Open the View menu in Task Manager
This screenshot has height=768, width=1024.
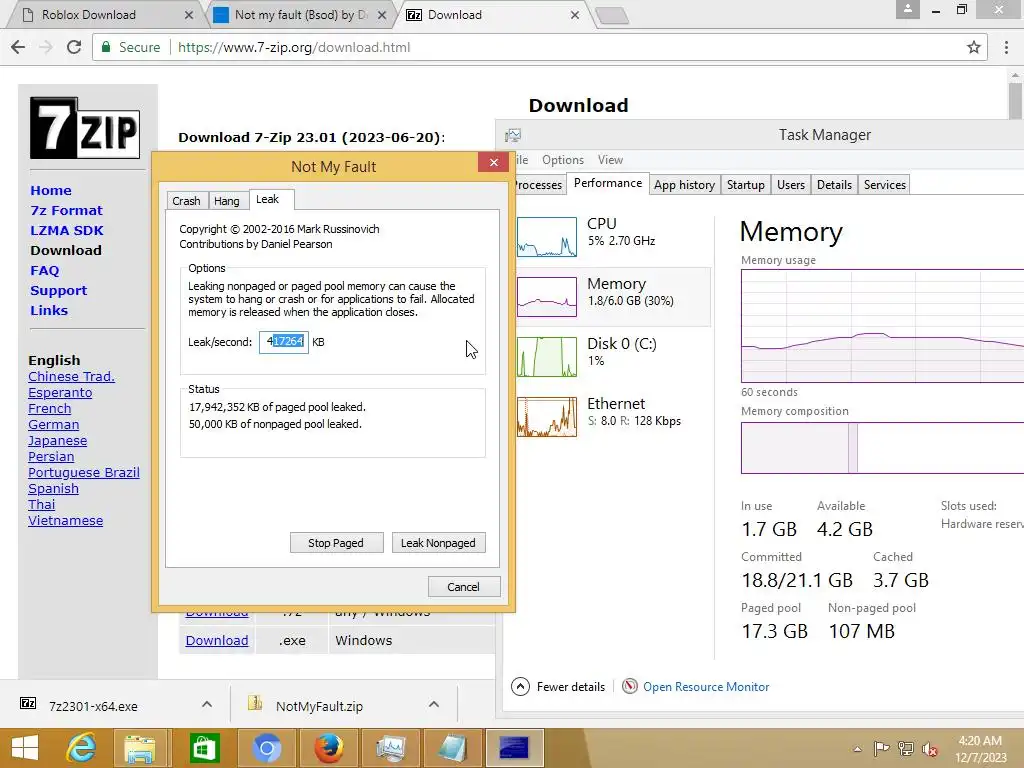click(610, 160)
